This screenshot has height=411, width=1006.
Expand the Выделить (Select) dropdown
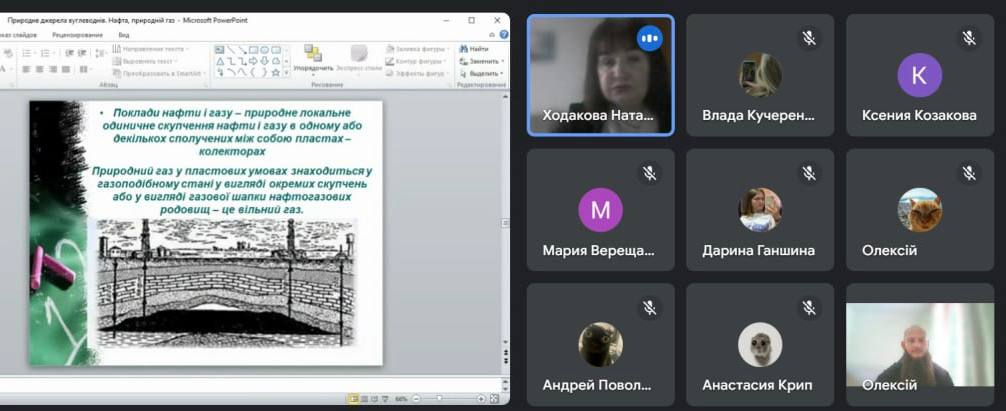click(502, 73)
